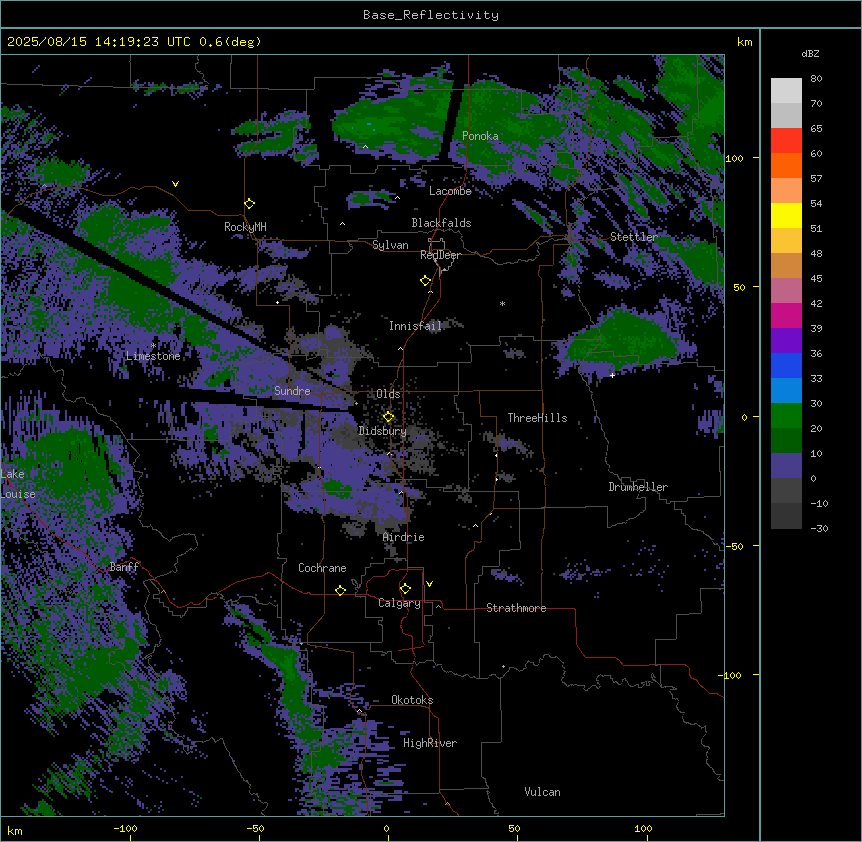
Task: Click the asterisk marker east of RedDeer
Action: 502,303
